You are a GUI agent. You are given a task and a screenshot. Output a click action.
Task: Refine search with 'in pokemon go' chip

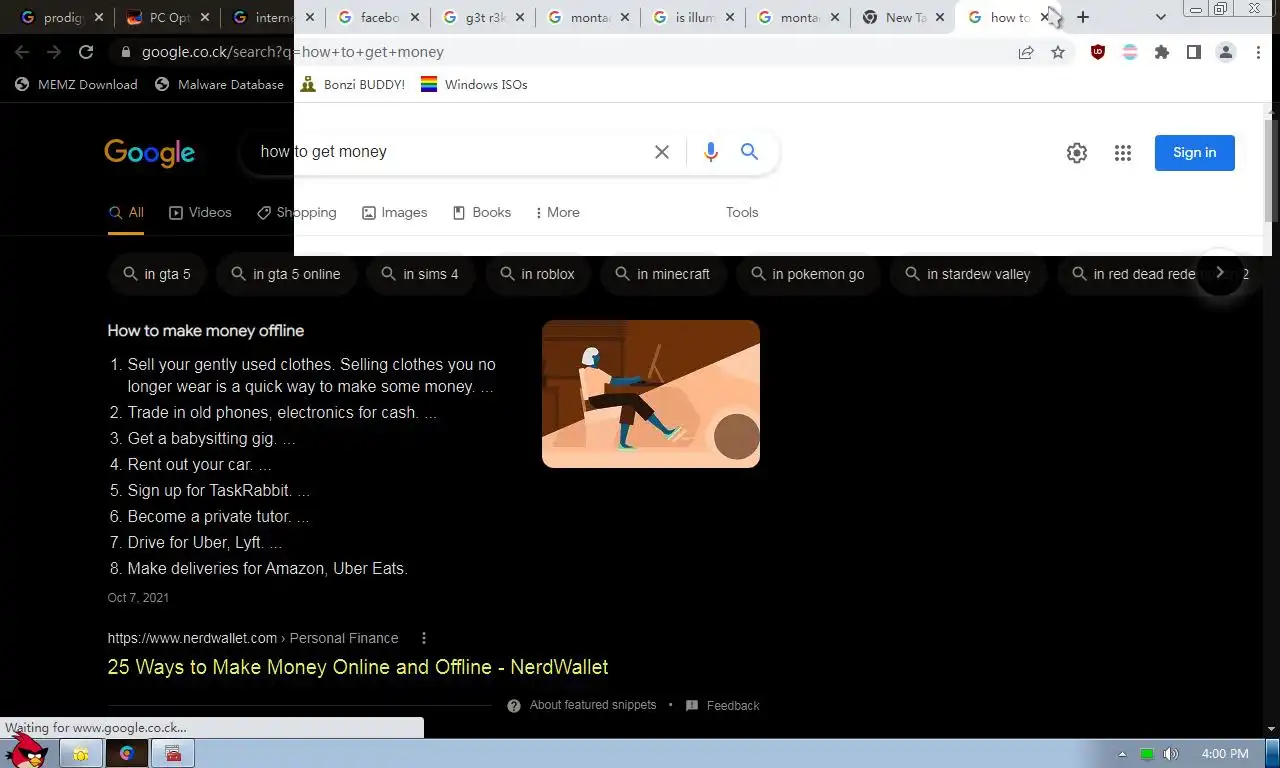[808, 274]
